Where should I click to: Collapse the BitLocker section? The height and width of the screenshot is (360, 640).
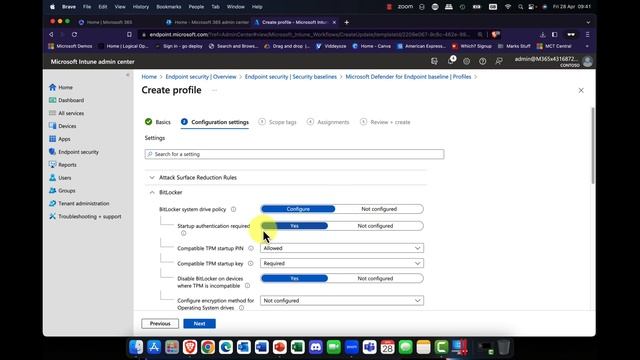pos(152,192)
